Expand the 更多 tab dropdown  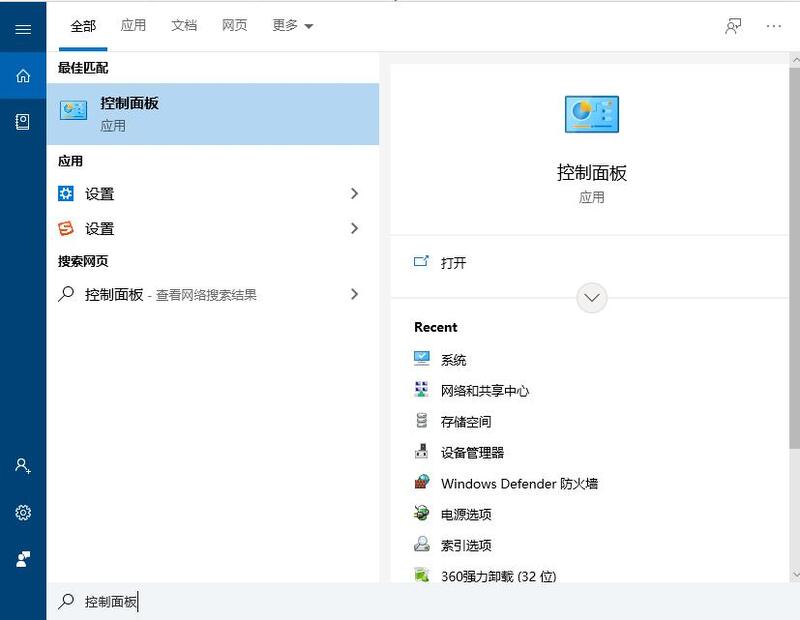290,24
